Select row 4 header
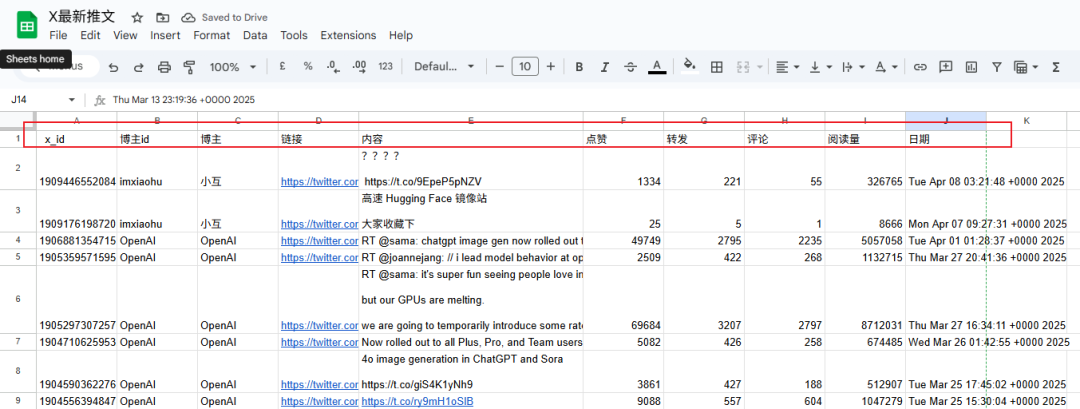Image resolution: width=1080 pixels, height=409 pixels. click(x=18, y=240)
